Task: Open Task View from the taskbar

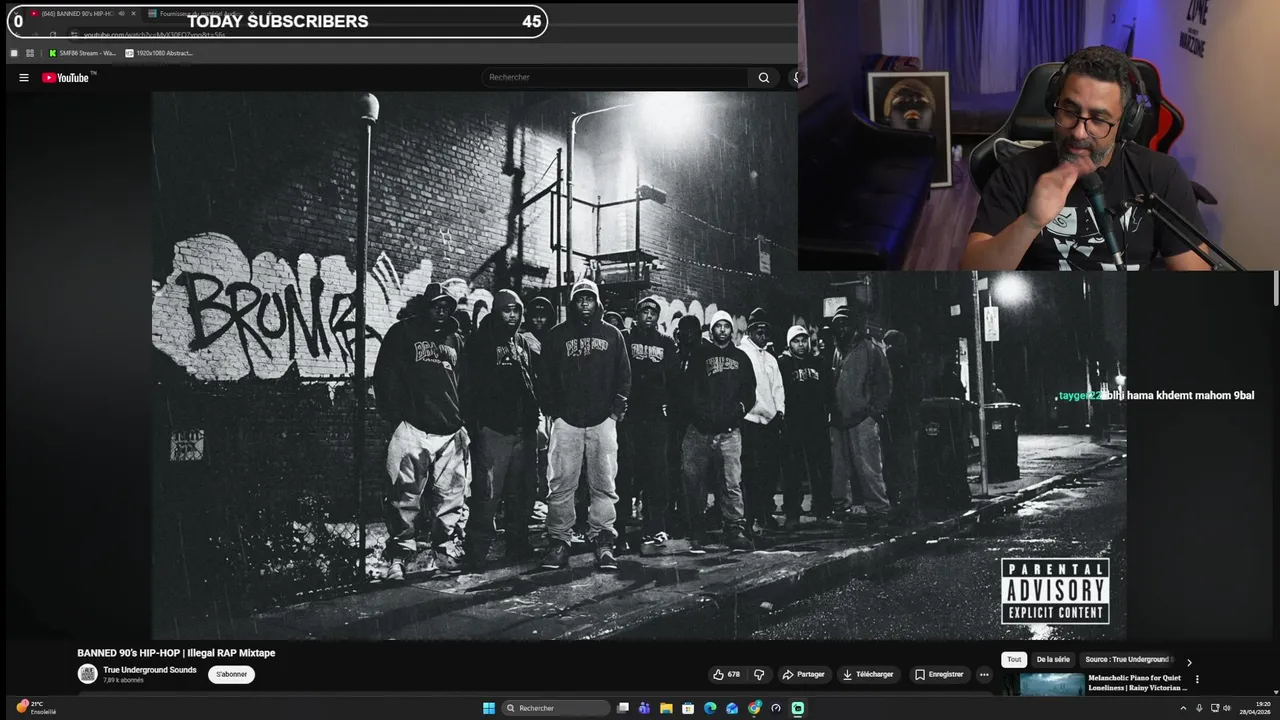Action: tap(623, 708)
